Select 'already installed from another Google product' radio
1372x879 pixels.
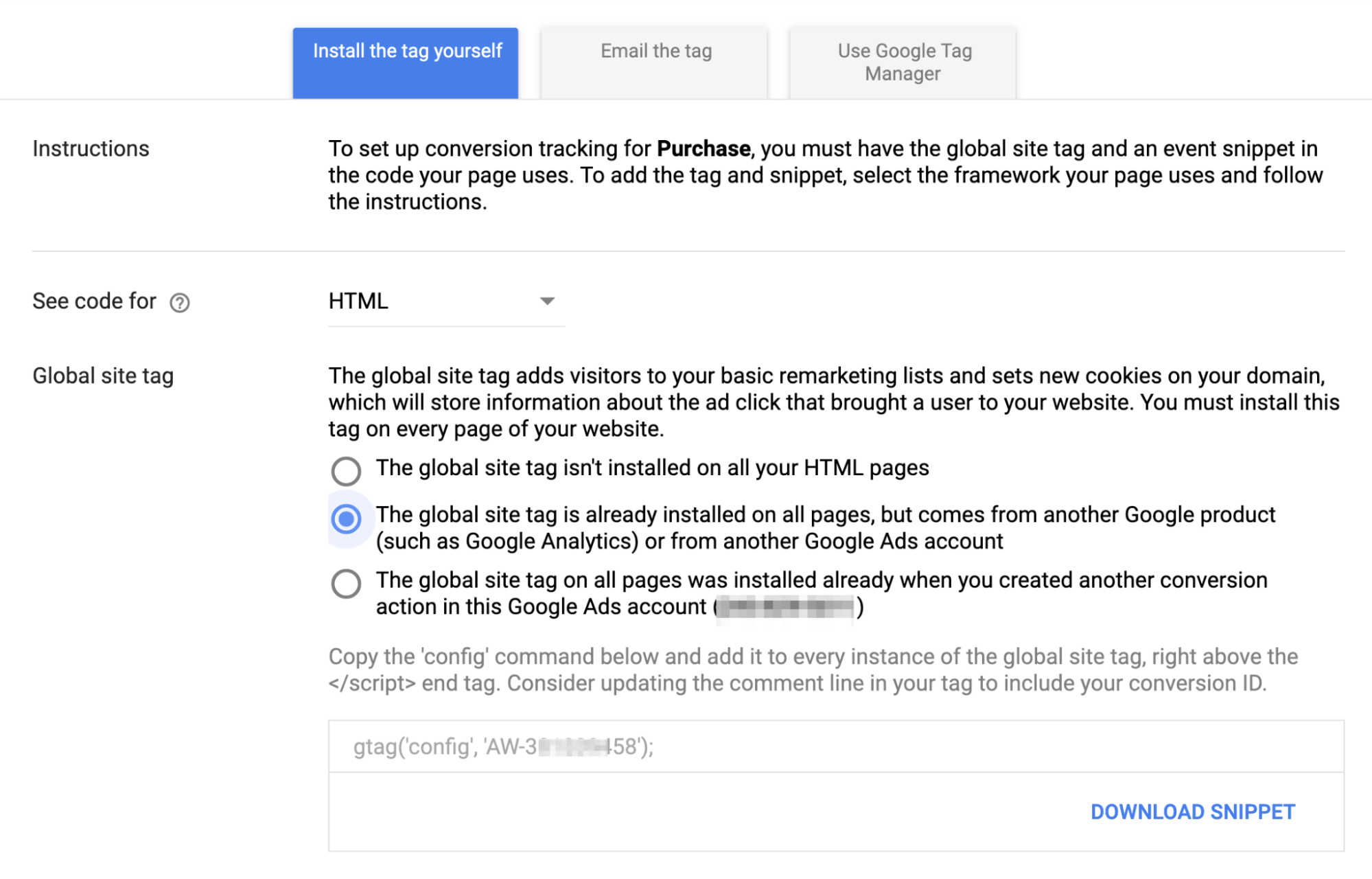point(346,519)
